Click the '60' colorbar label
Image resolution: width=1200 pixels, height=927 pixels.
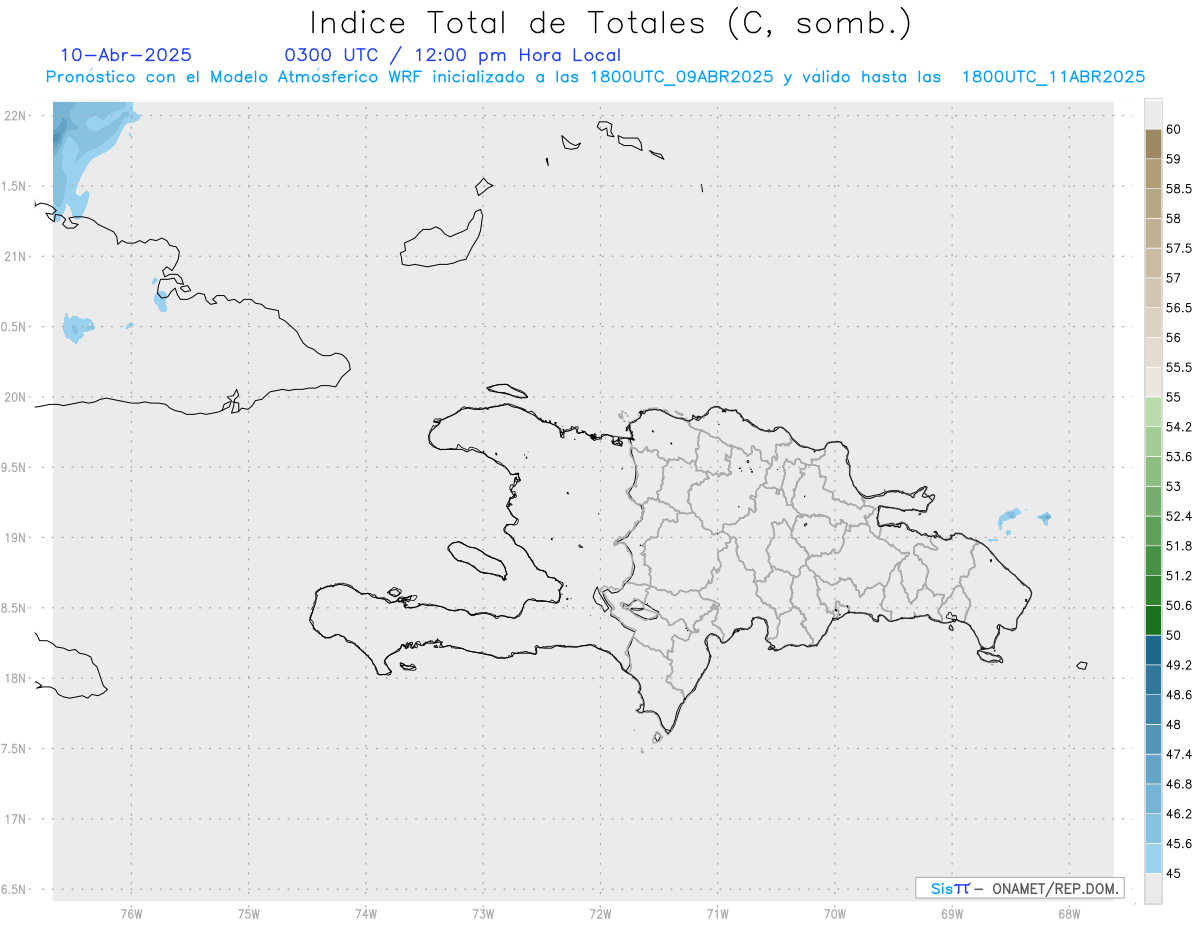tap(1173, 129)
